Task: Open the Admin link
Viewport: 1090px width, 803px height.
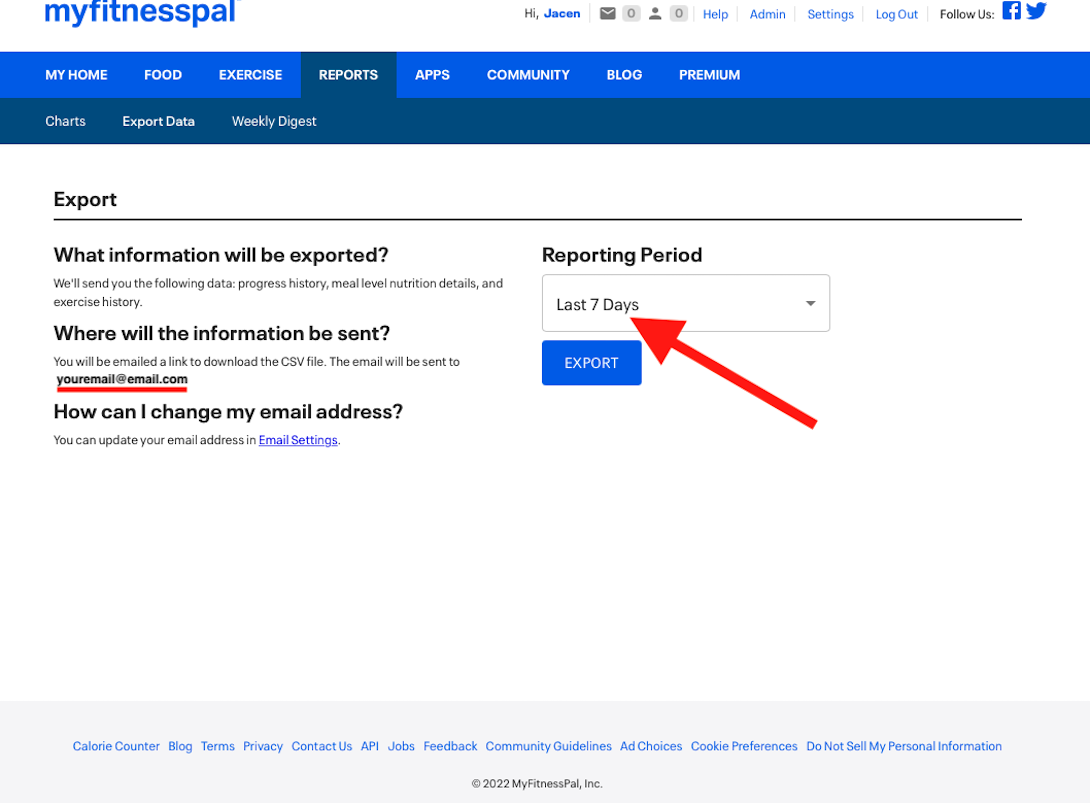Action: [767, 14]
